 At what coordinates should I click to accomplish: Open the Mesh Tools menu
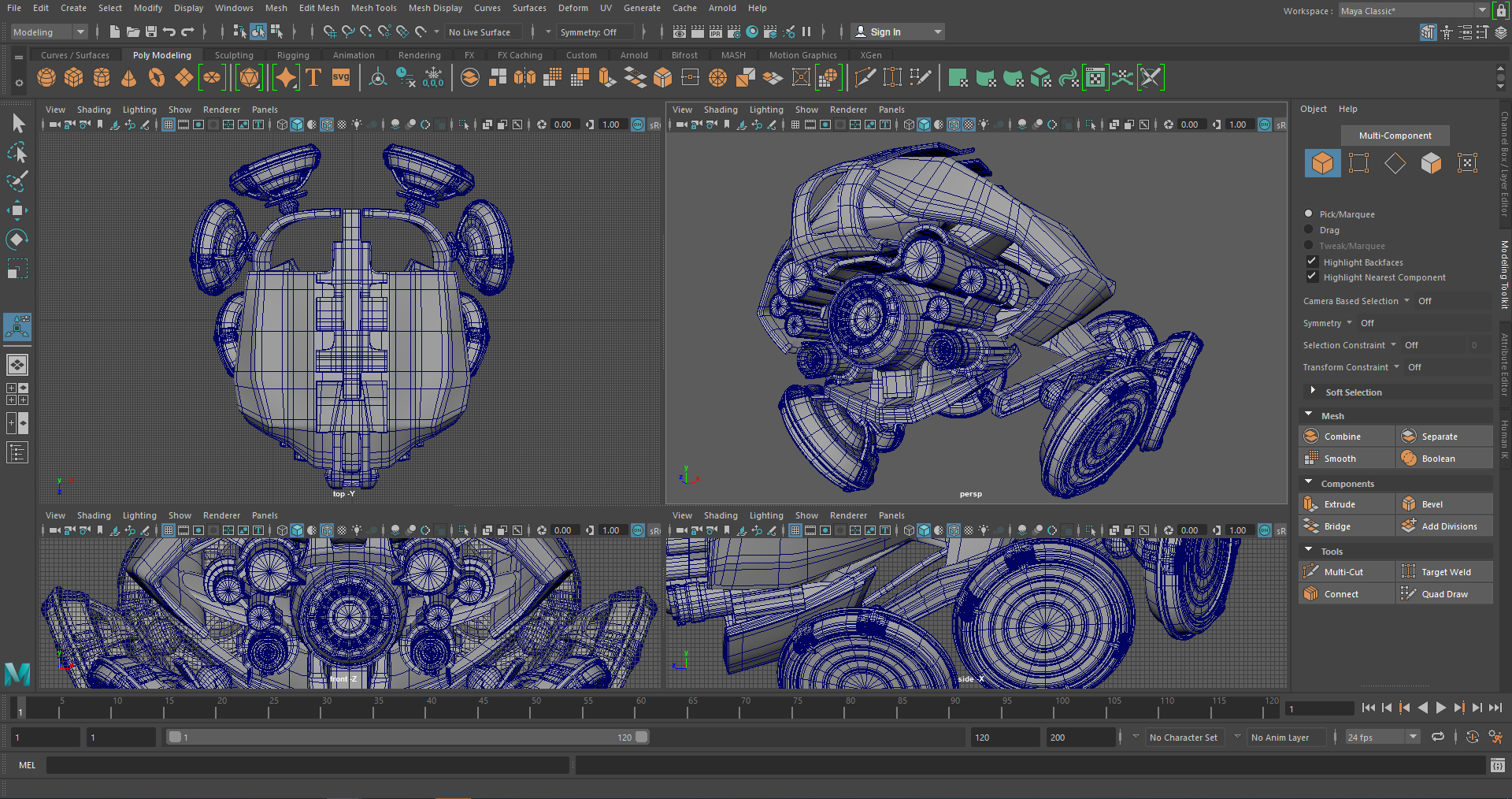coord(373,8)
